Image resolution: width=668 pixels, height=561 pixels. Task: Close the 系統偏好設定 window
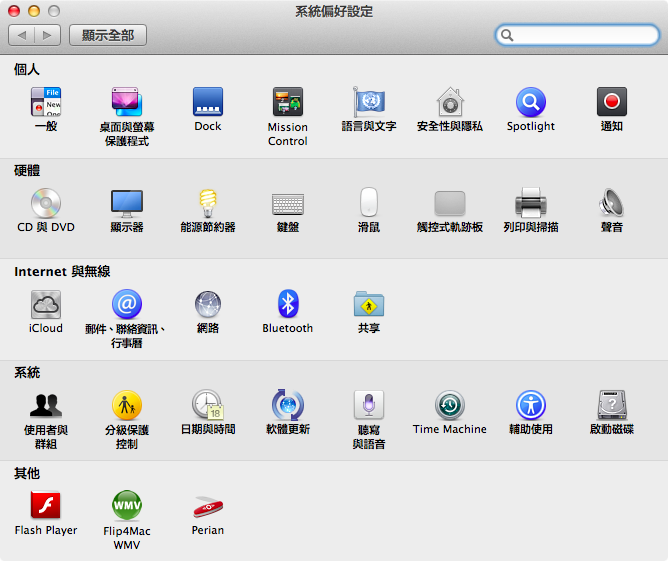[x=14, y=11]
